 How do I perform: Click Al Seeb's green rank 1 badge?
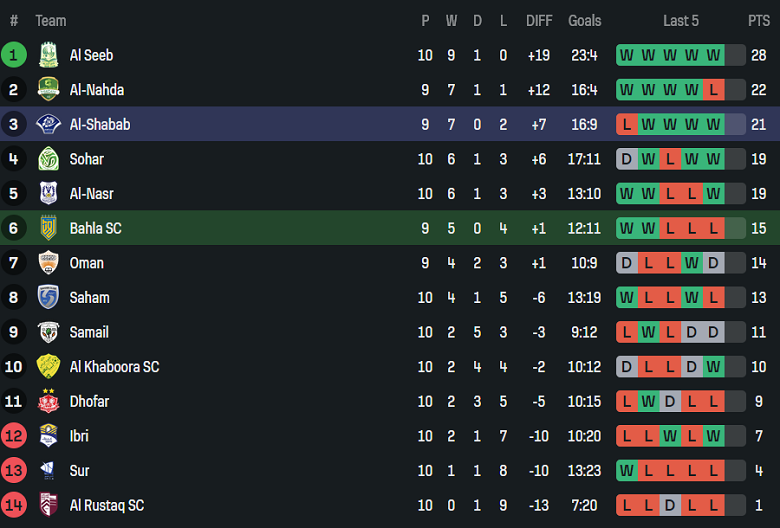[x=14, y=55]
